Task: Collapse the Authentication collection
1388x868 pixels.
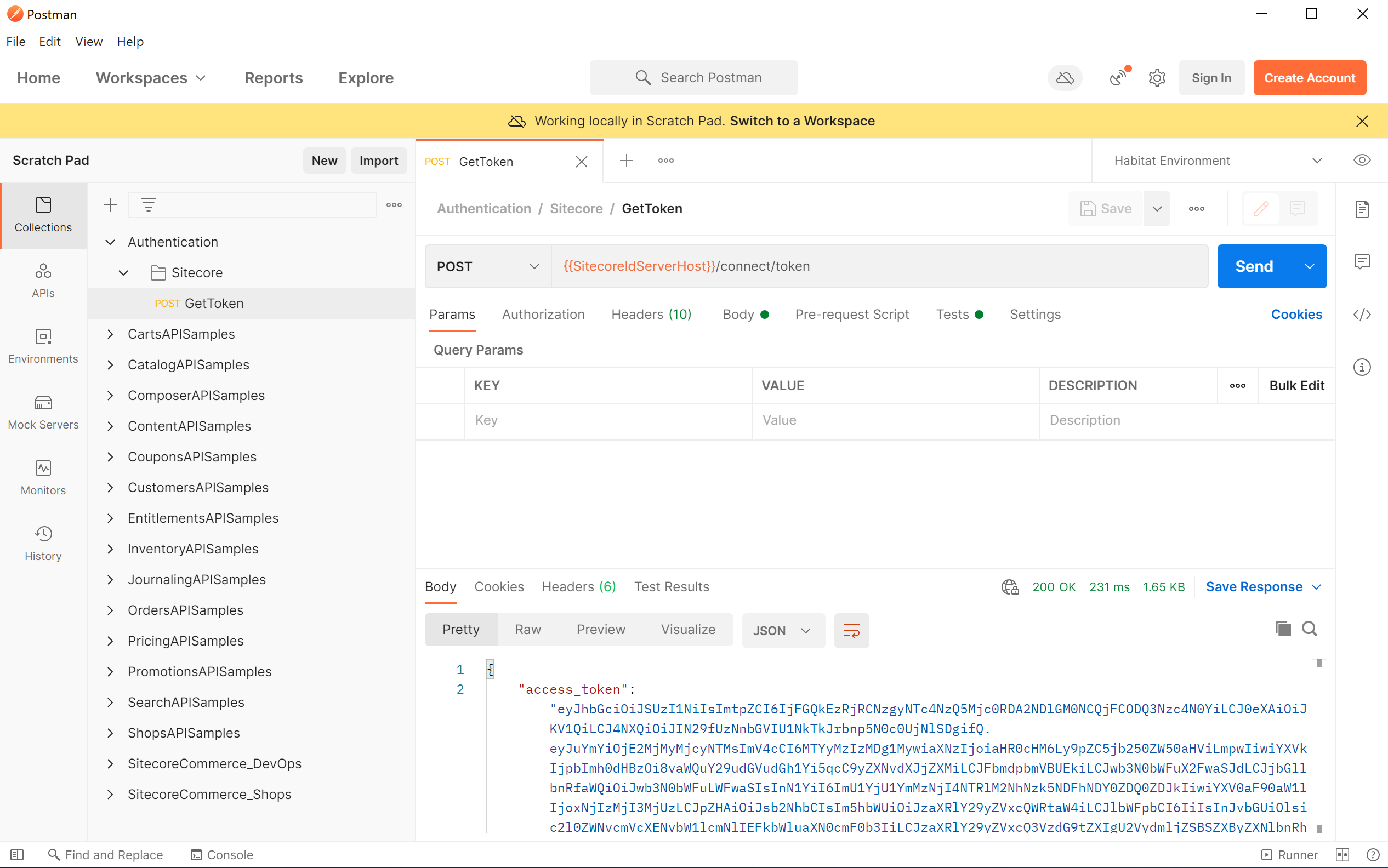Action: point(110,242)
